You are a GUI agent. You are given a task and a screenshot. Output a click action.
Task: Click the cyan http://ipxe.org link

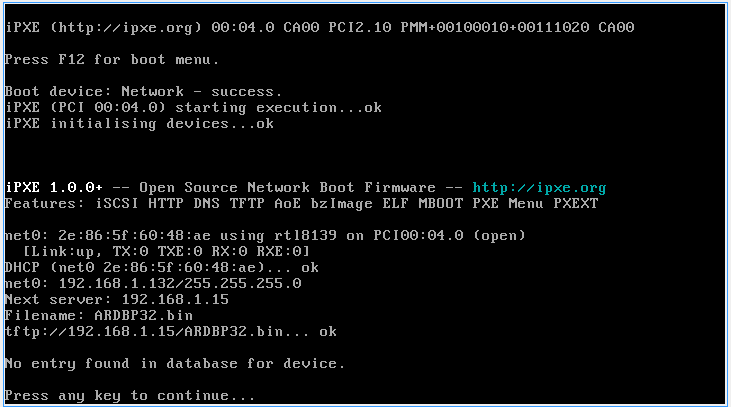click(539, 188)
